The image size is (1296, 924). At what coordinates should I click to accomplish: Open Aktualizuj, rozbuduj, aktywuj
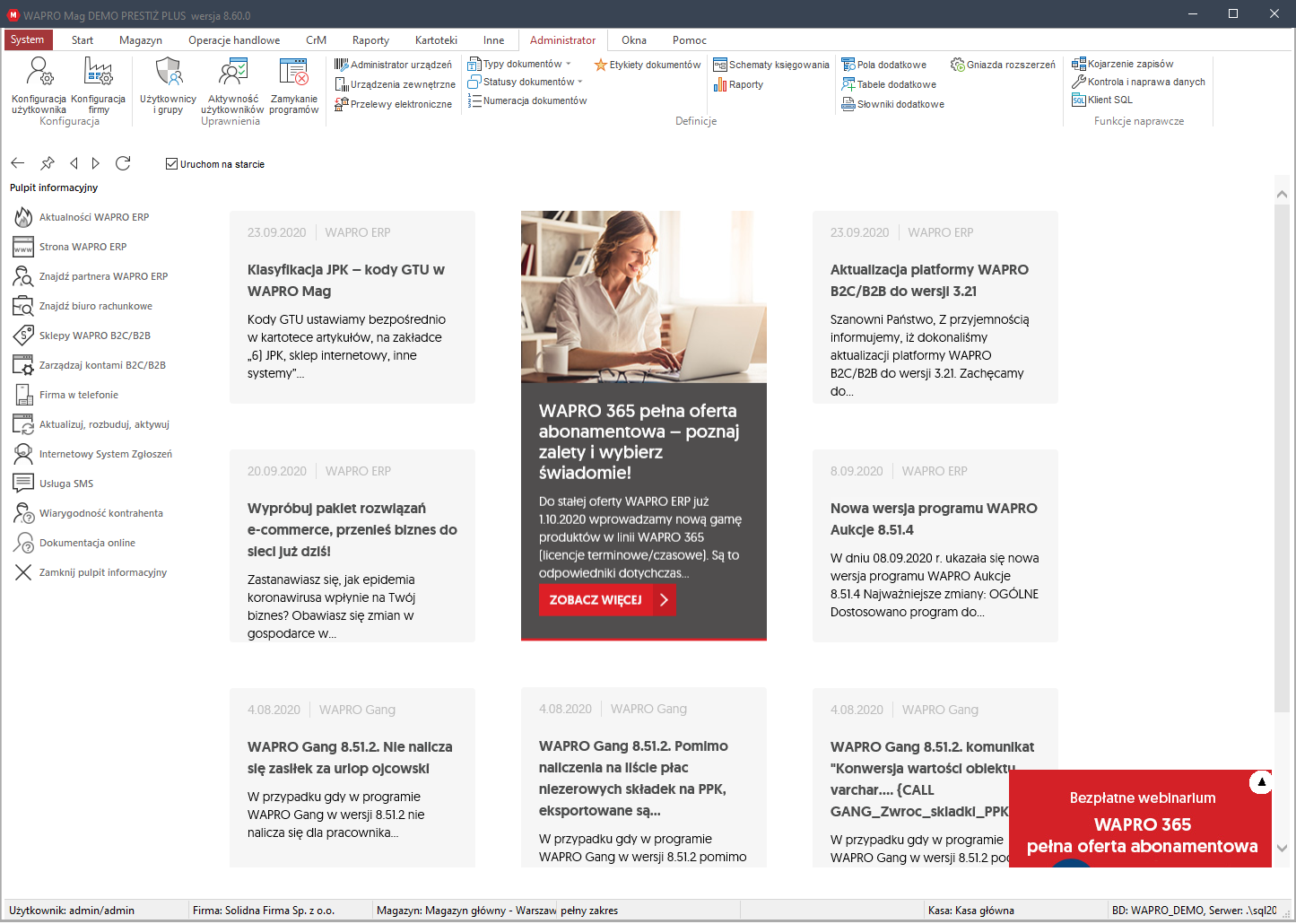91,424
